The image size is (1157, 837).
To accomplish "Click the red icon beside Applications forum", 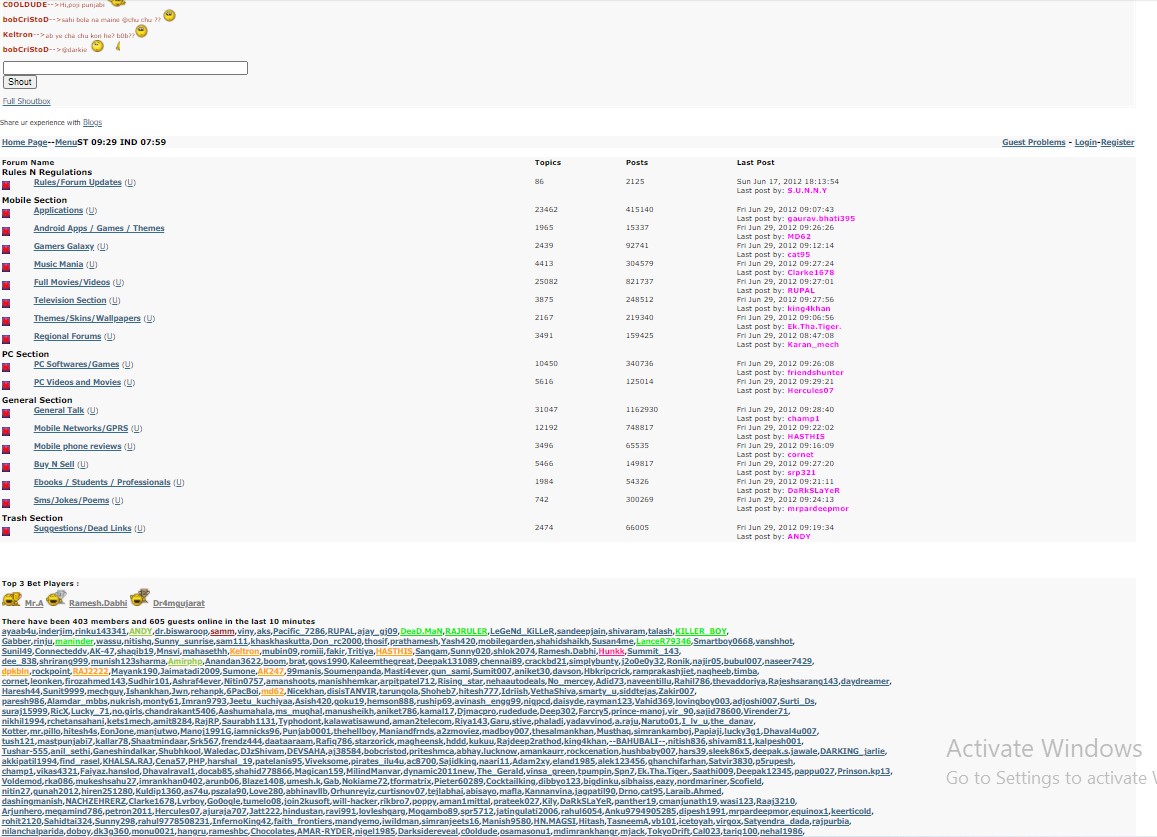I will (x=6, y=214).
